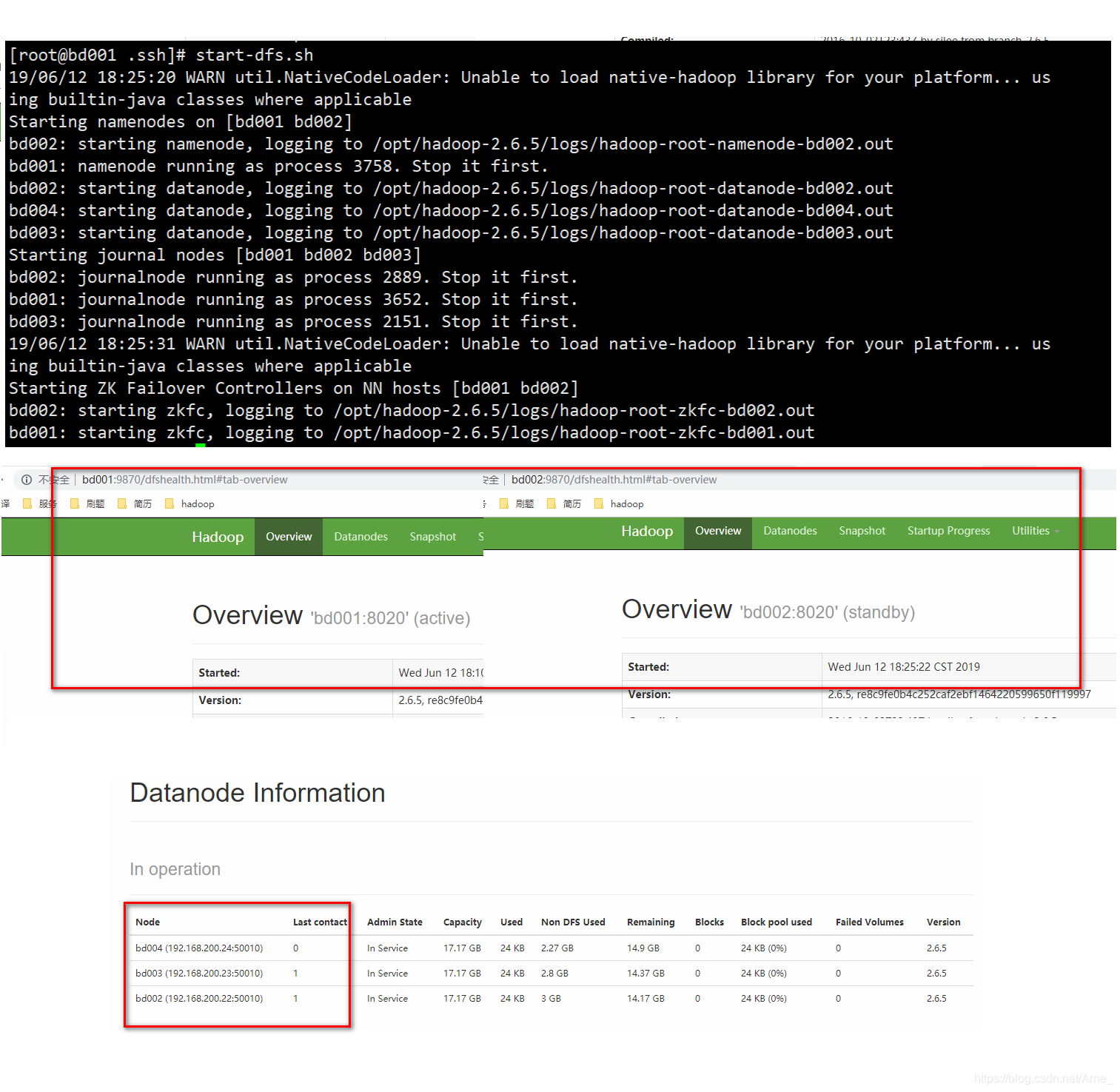Switch to Datanodes tab in bd002 page
1120x1092 pixels.
pyautogui.click(x=791, y=531)
